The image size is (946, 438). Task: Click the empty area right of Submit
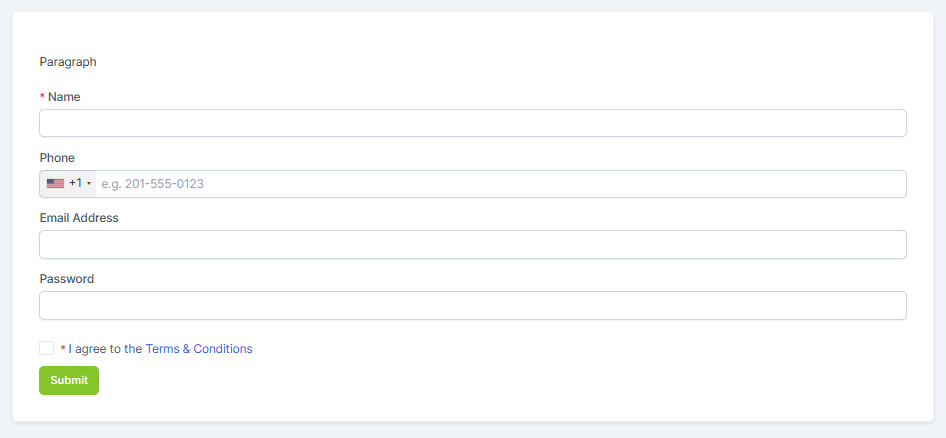(500, 381)
